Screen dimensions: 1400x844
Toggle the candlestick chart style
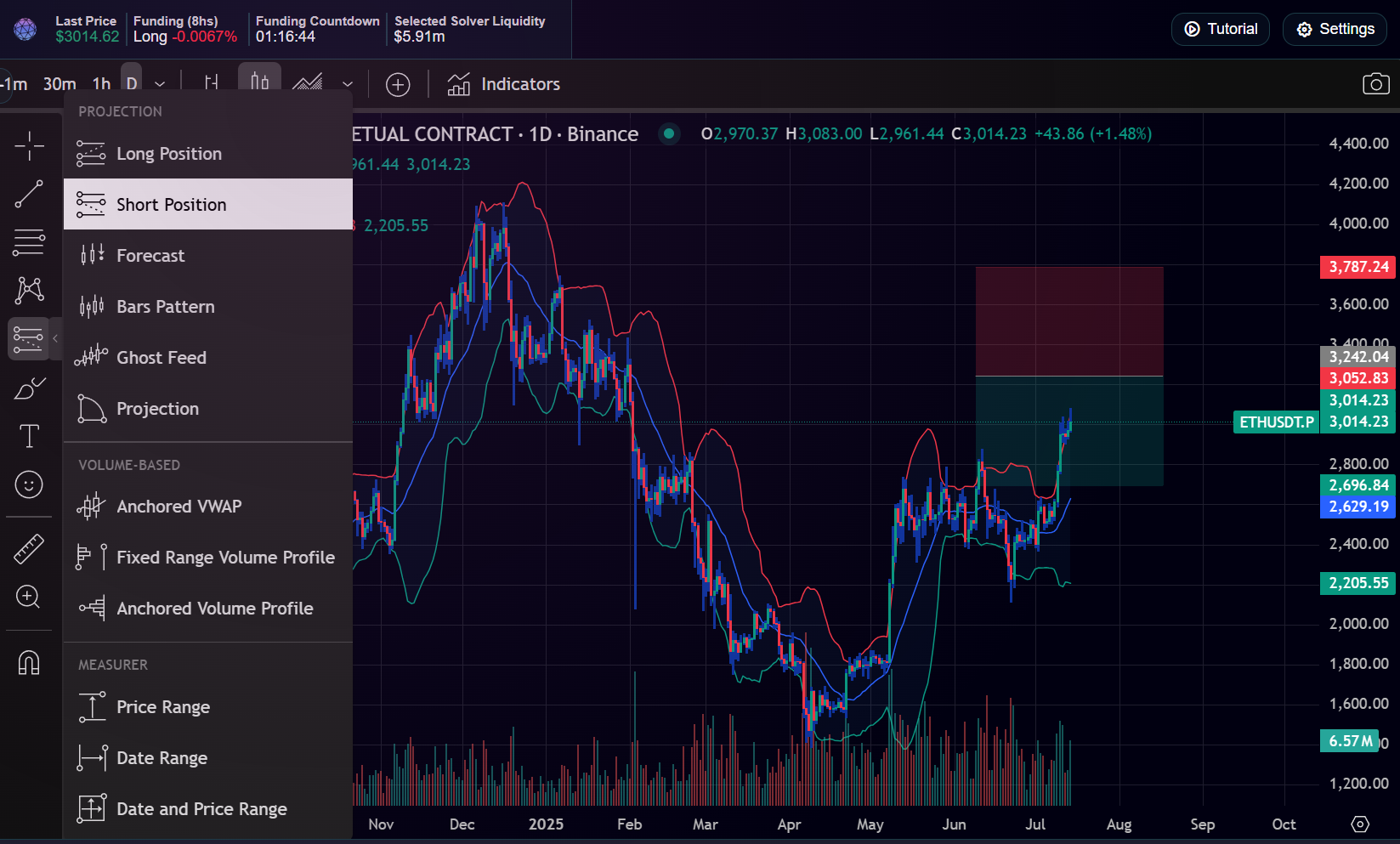[x=259, y=82]
